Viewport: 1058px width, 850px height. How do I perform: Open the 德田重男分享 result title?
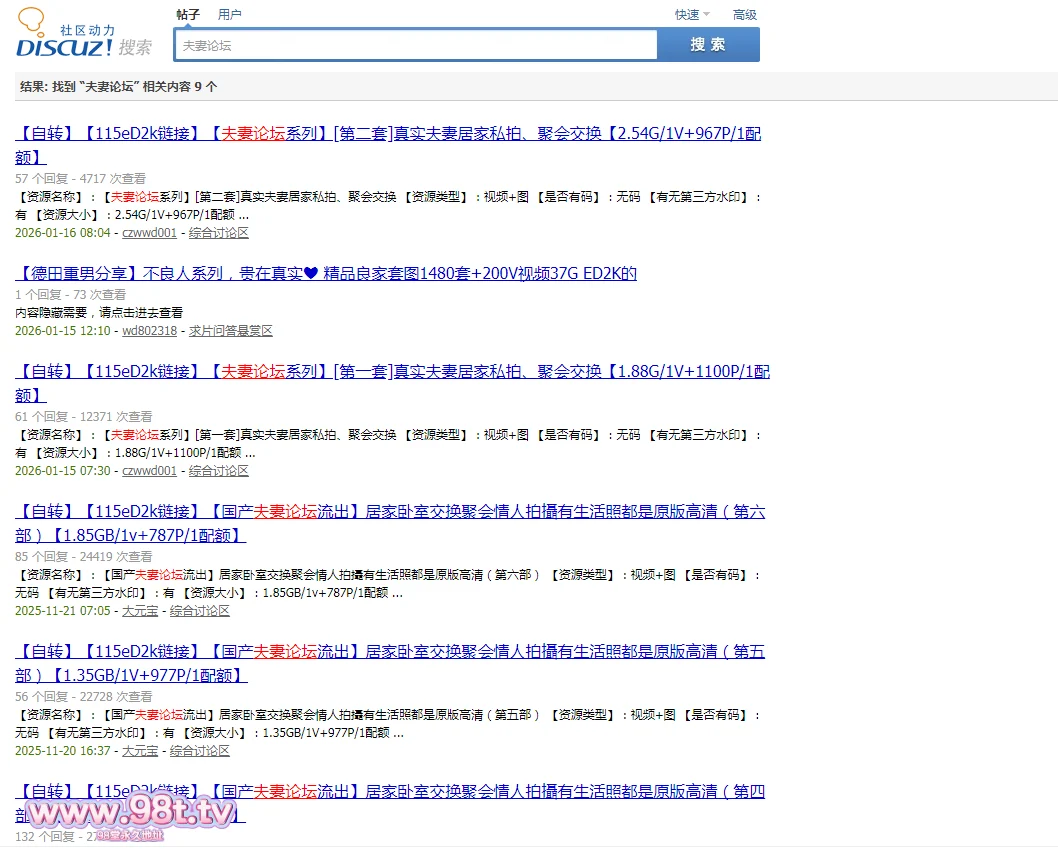click(x=326, y=274)
